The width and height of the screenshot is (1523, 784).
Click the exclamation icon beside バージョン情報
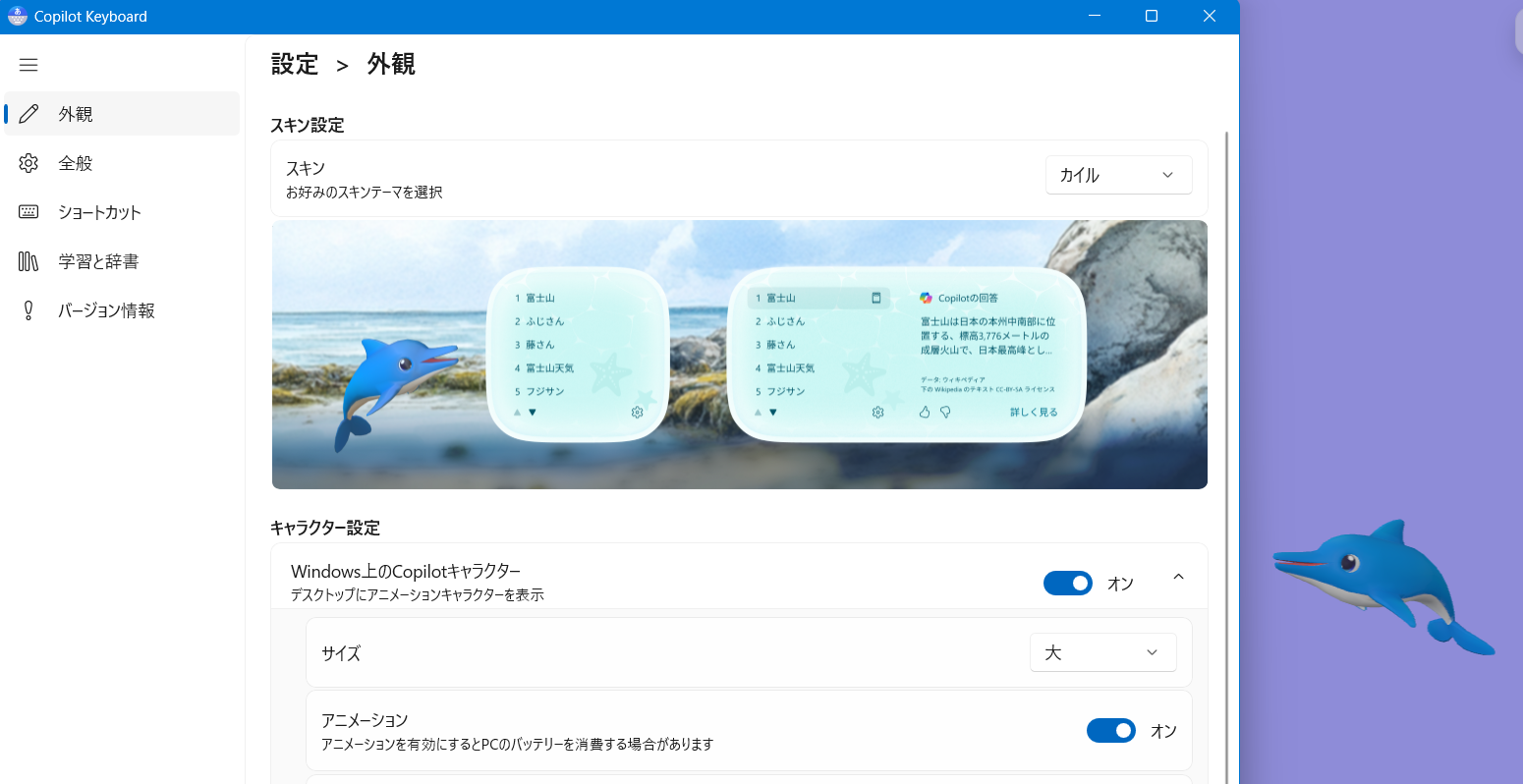28,310
